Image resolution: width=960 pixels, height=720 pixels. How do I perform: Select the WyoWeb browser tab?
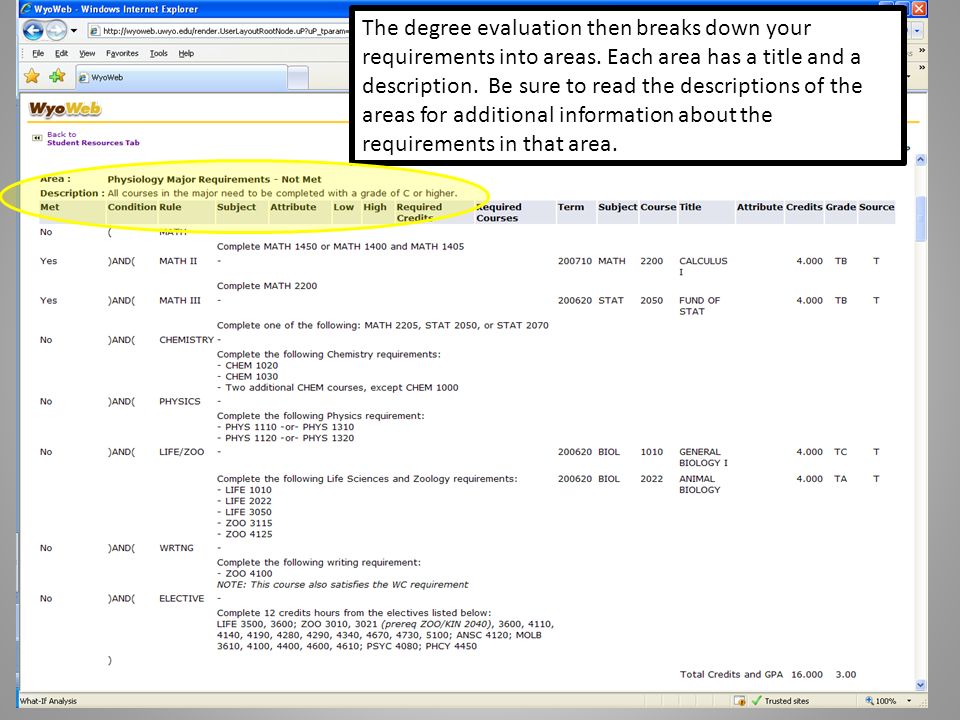coord(181,78)
